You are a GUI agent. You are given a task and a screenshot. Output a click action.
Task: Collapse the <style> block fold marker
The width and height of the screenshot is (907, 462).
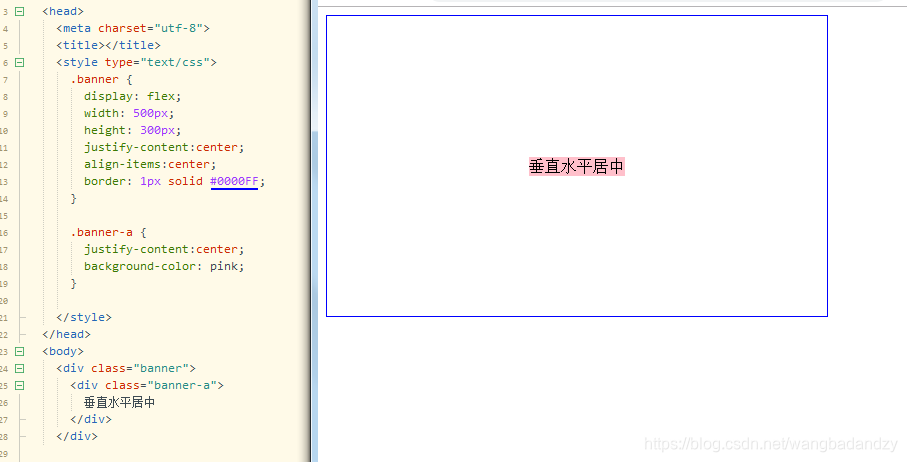click(x=20, y=62)
